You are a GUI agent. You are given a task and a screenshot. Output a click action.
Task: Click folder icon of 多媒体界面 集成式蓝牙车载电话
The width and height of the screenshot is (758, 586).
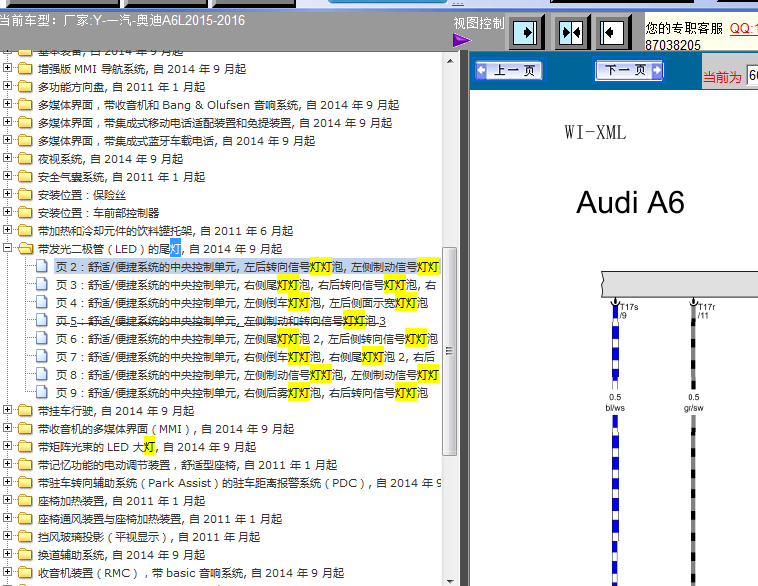coord(25,140)
